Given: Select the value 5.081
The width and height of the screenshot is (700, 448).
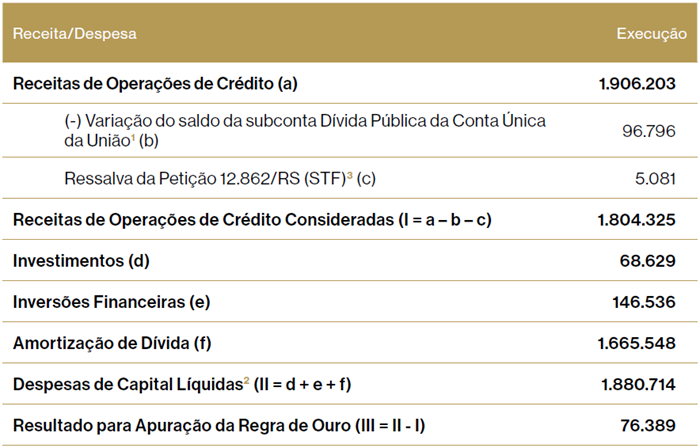Looking at the screenshot, I should pos(656,179).
